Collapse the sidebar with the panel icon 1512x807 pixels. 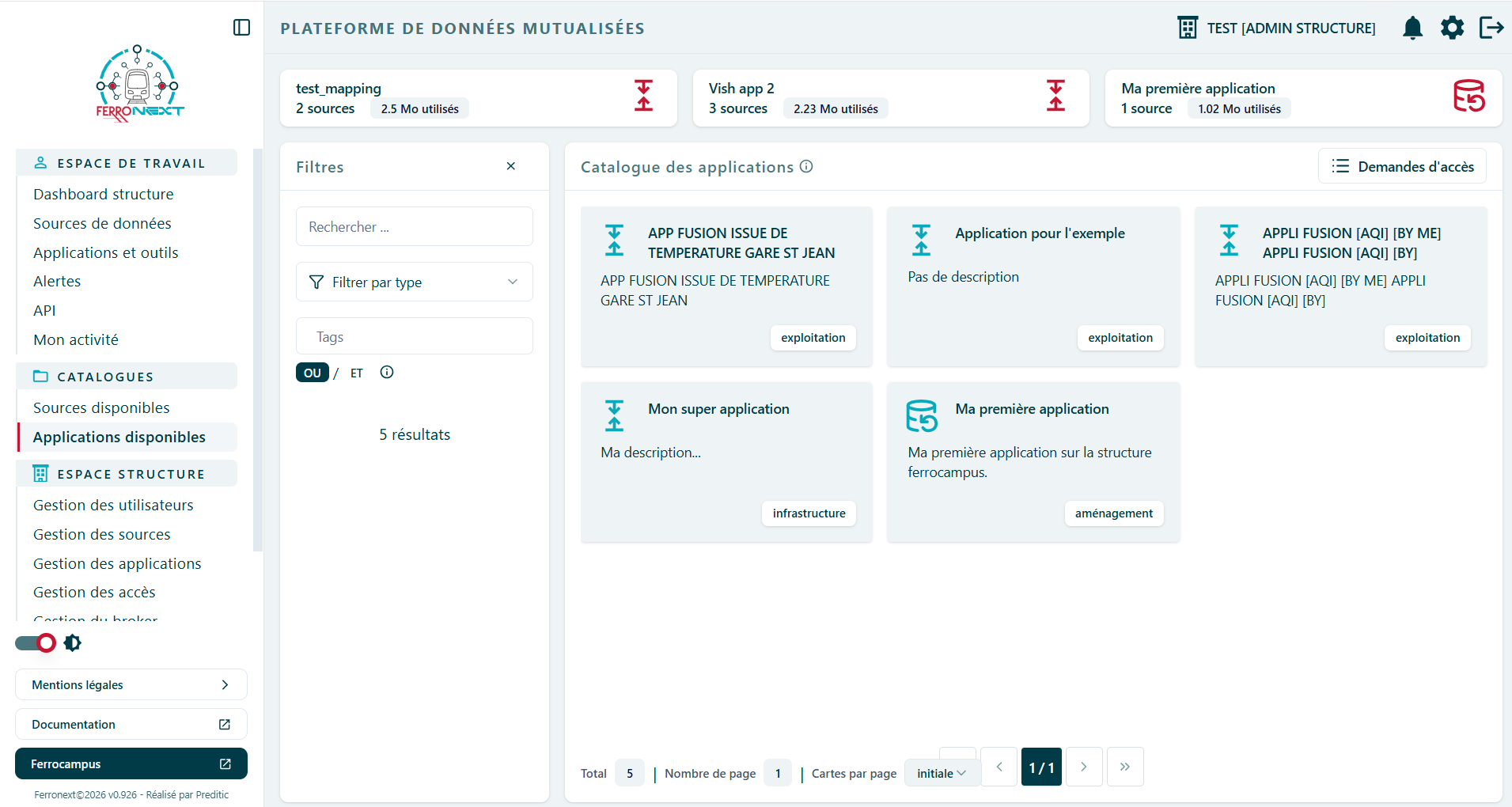tap(242, 28)
